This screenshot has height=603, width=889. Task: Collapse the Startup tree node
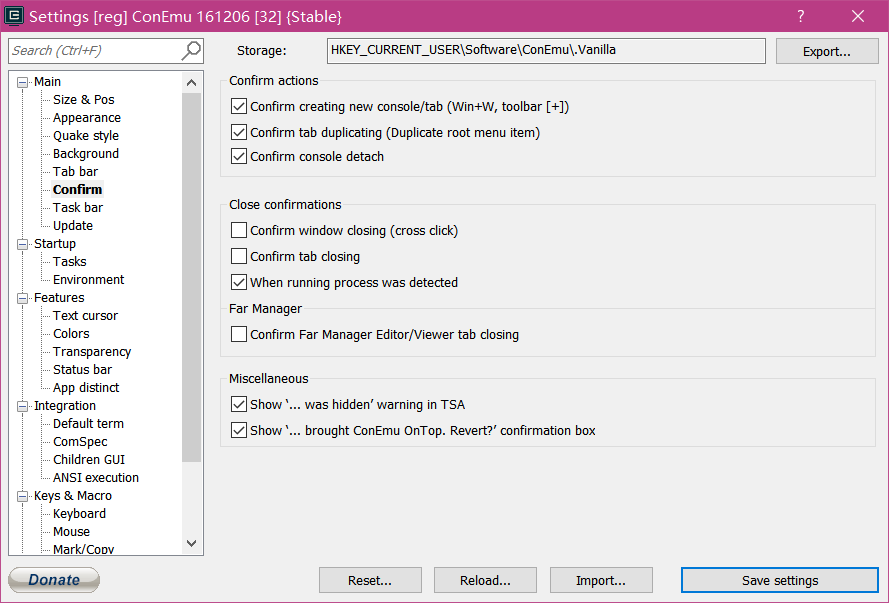[x=22, y=244]
